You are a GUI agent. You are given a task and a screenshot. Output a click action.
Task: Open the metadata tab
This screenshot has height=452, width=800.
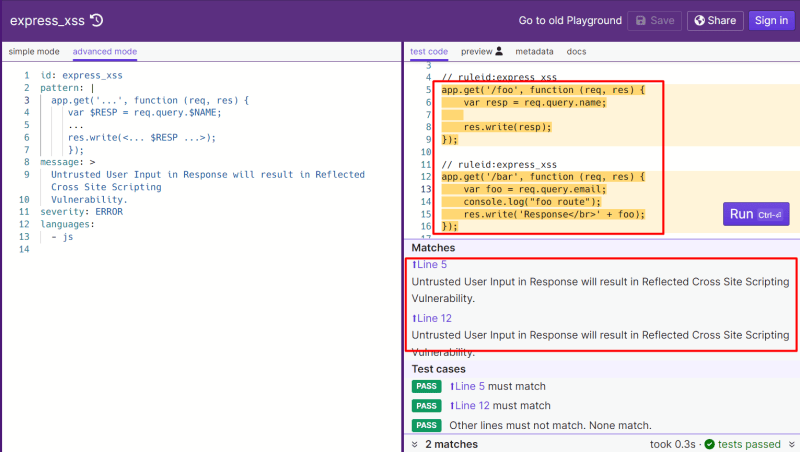534,52
